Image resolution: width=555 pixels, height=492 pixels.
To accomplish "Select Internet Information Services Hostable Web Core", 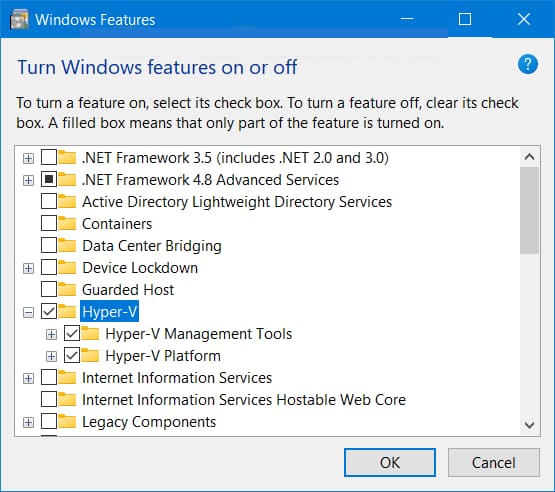I will [244, 400].
